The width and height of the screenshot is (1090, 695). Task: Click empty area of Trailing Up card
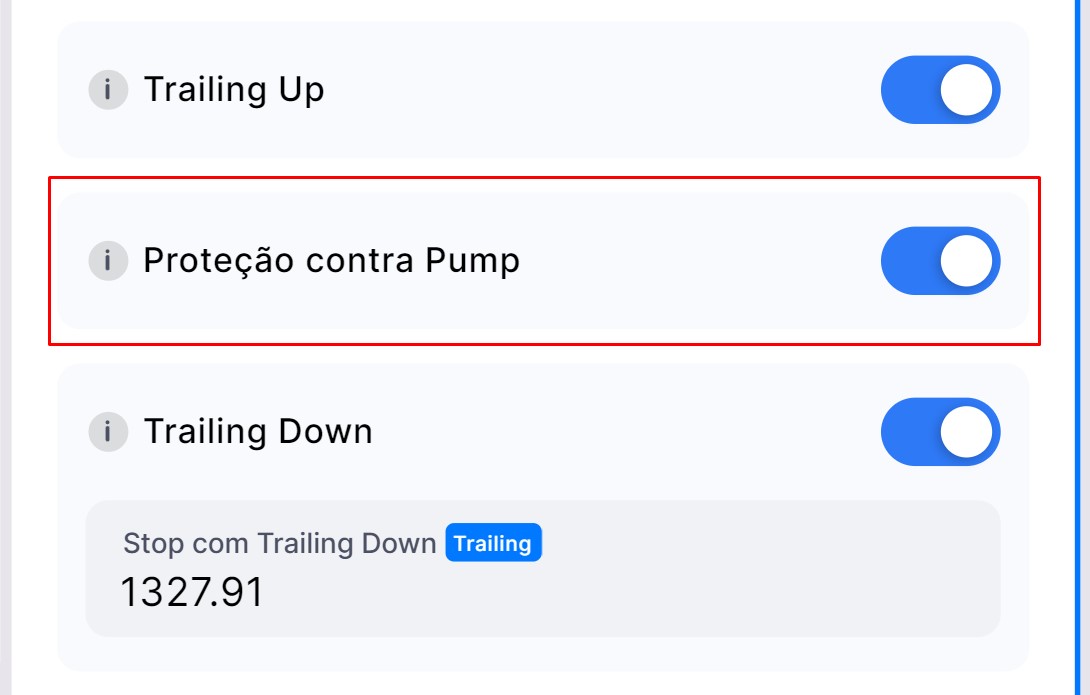coord(600,90)
